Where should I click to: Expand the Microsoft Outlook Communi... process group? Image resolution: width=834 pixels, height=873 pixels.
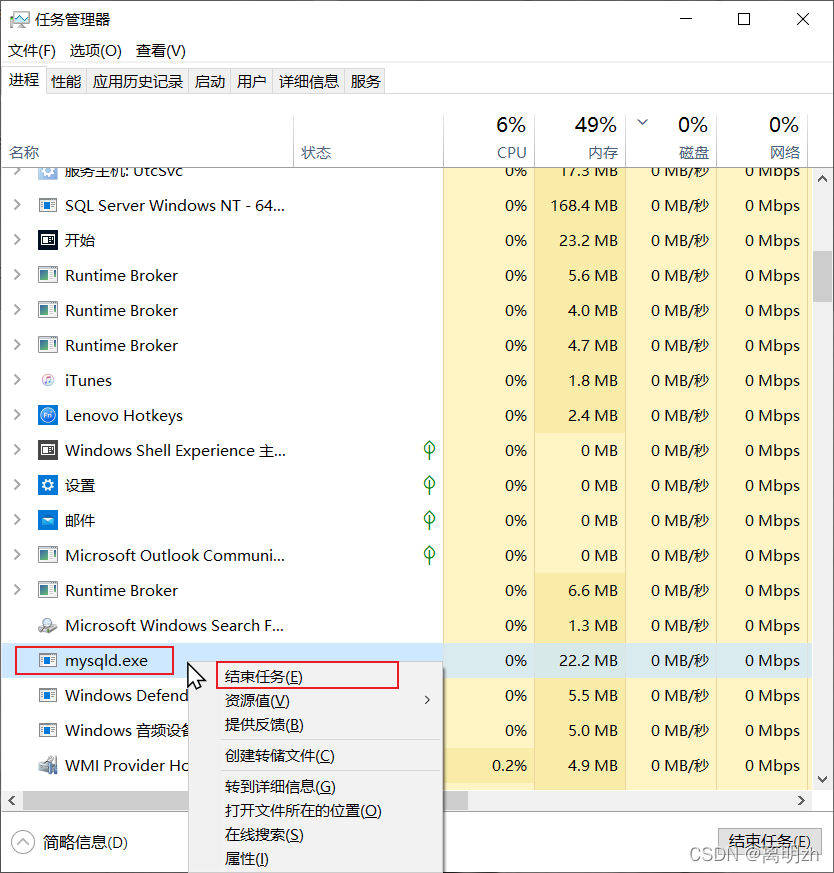pyautogui.click(x=17, y=555)
